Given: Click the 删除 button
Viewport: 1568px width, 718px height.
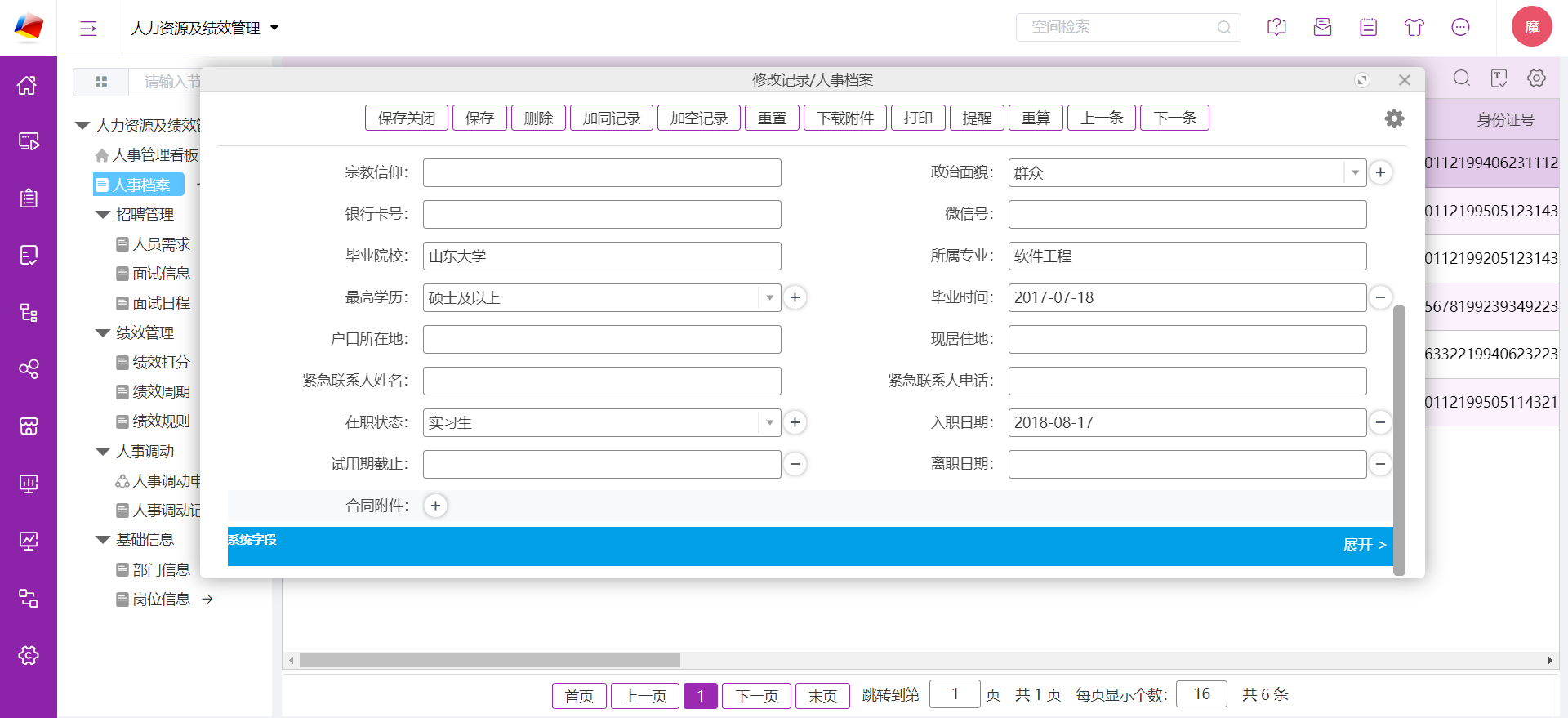Looking at the screenshot, I should click(x=538, y=118).
